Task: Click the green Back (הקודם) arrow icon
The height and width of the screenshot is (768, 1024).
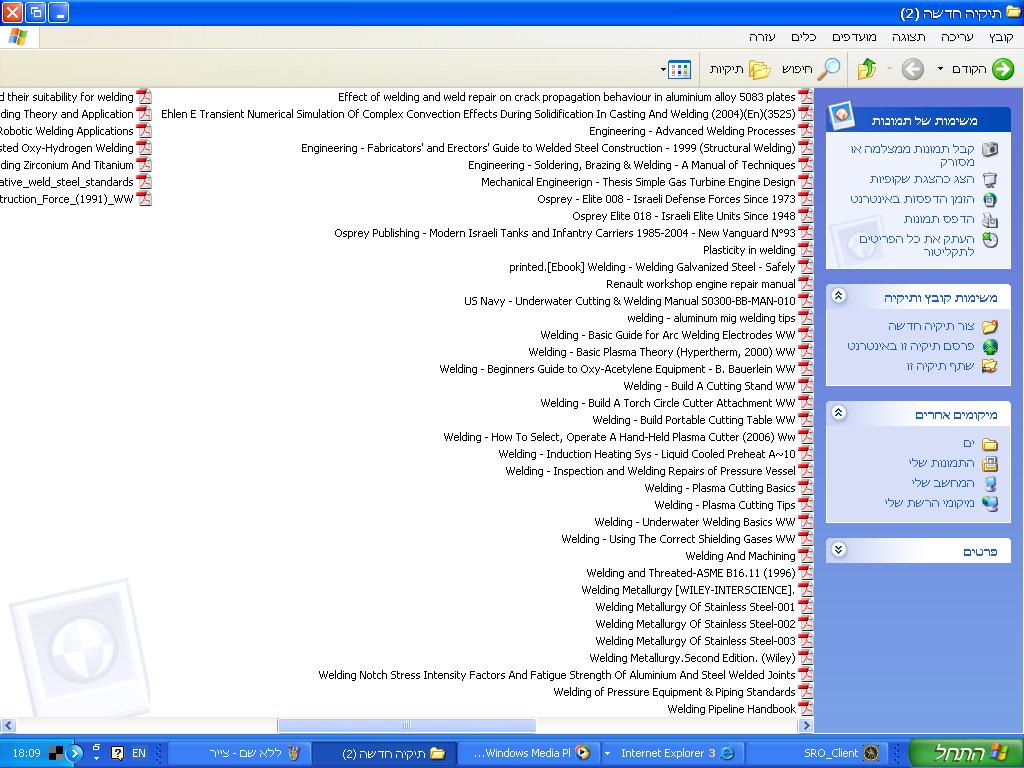Action: click(1002, 69)
